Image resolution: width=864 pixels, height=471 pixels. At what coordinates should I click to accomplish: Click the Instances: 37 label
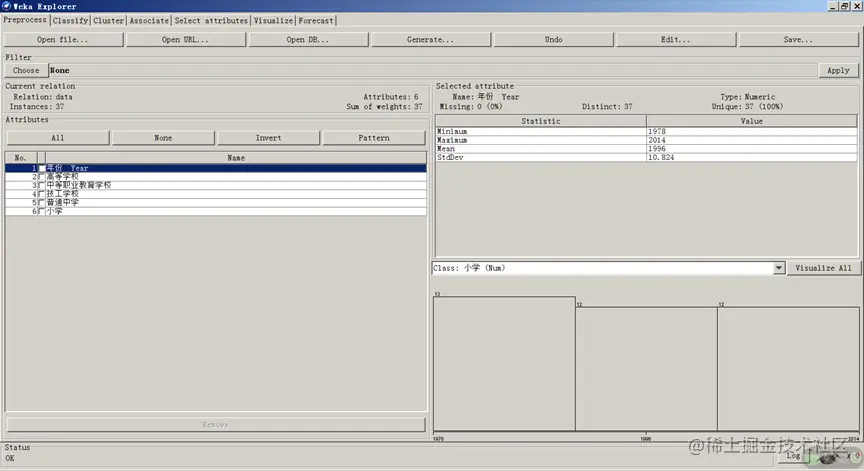36,107
